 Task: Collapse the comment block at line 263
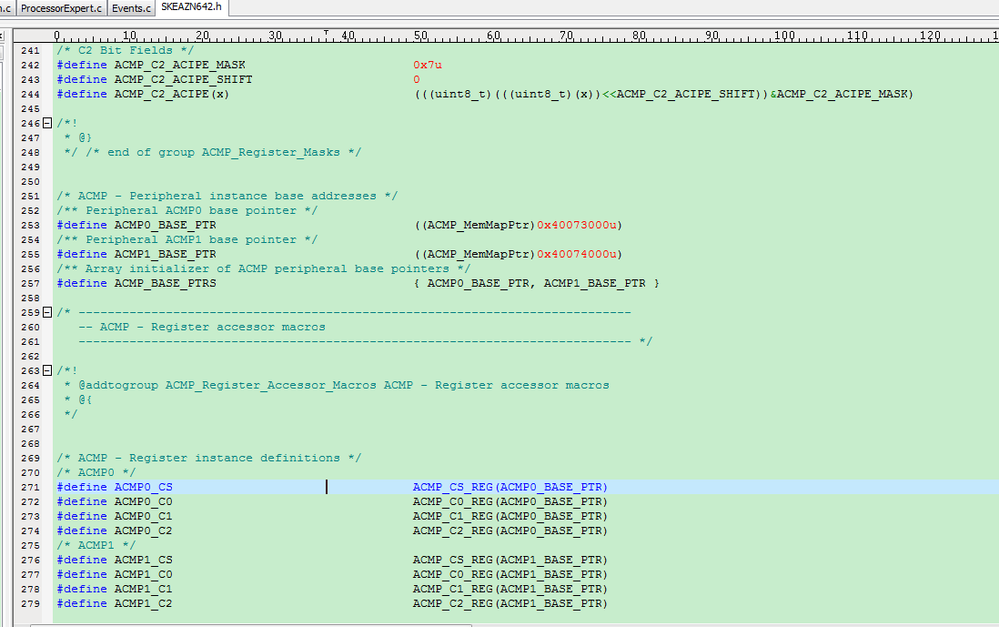[x=47, y=370]
